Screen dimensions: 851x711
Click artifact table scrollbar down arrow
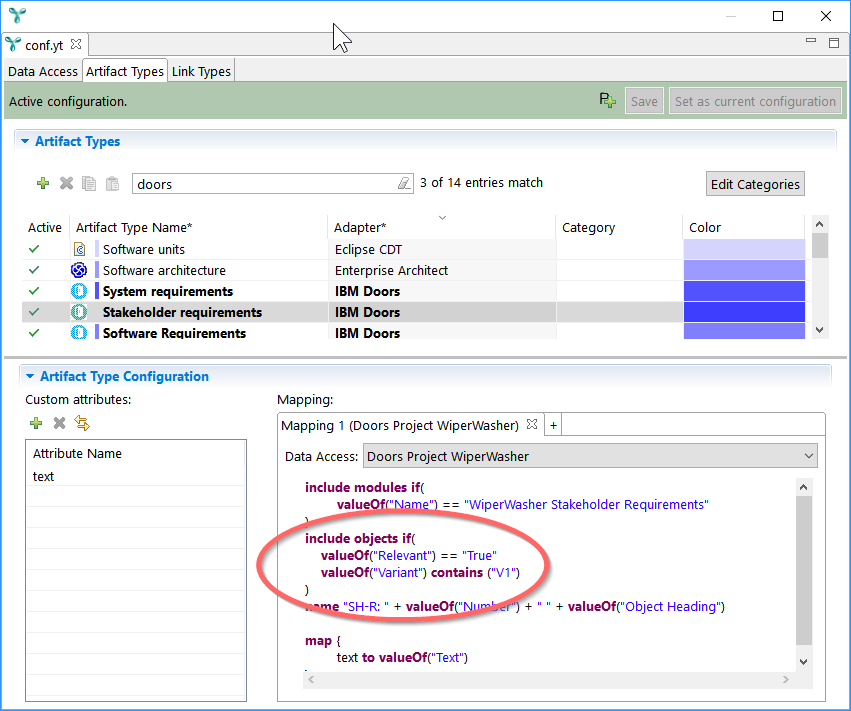click(x=820, y=330)
